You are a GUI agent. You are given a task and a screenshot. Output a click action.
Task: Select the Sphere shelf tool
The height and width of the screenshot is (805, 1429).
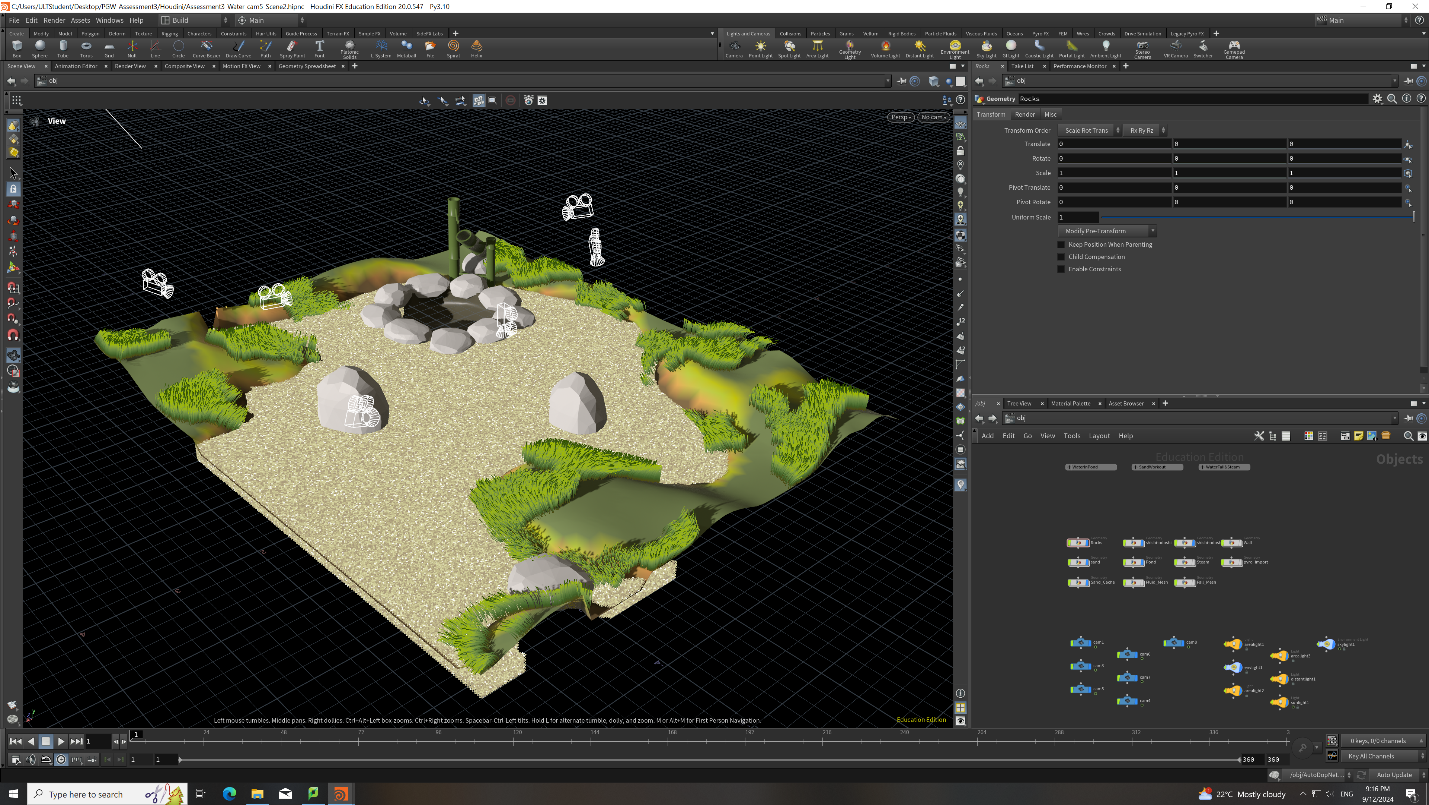point(40,47)
